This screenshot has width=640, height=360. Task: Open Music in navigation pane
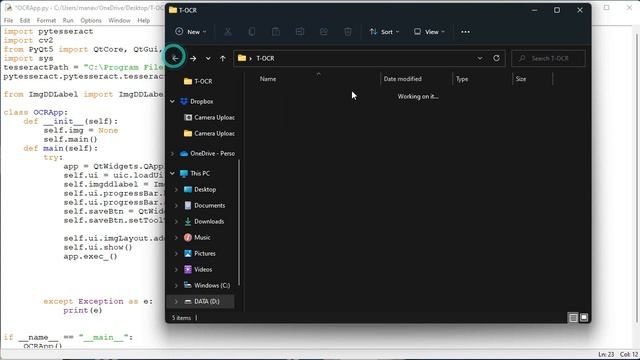point(198,237)
